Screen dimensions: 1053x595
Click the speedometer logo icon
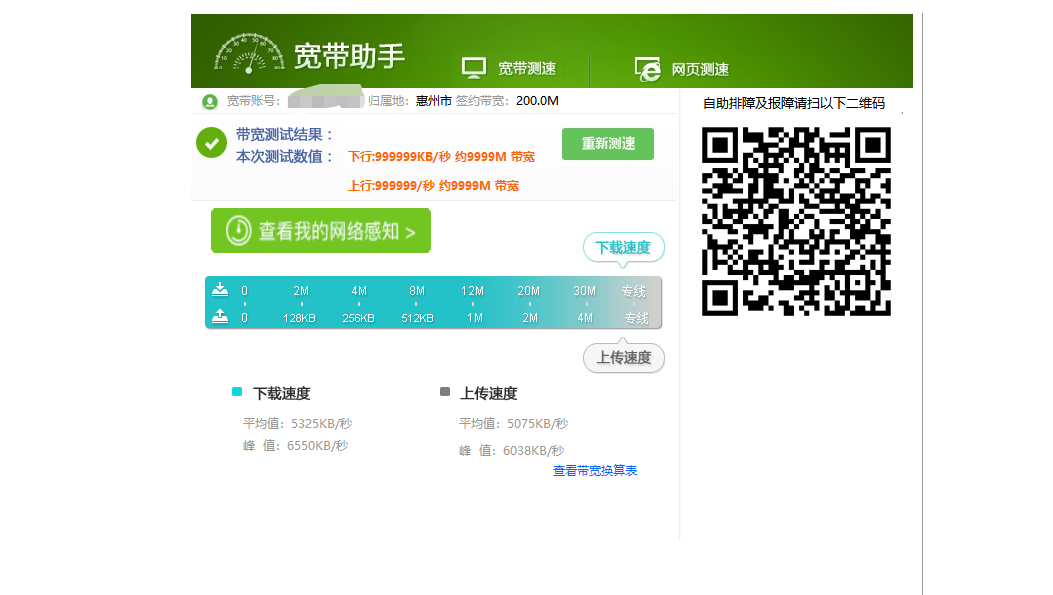click(249, 53)
